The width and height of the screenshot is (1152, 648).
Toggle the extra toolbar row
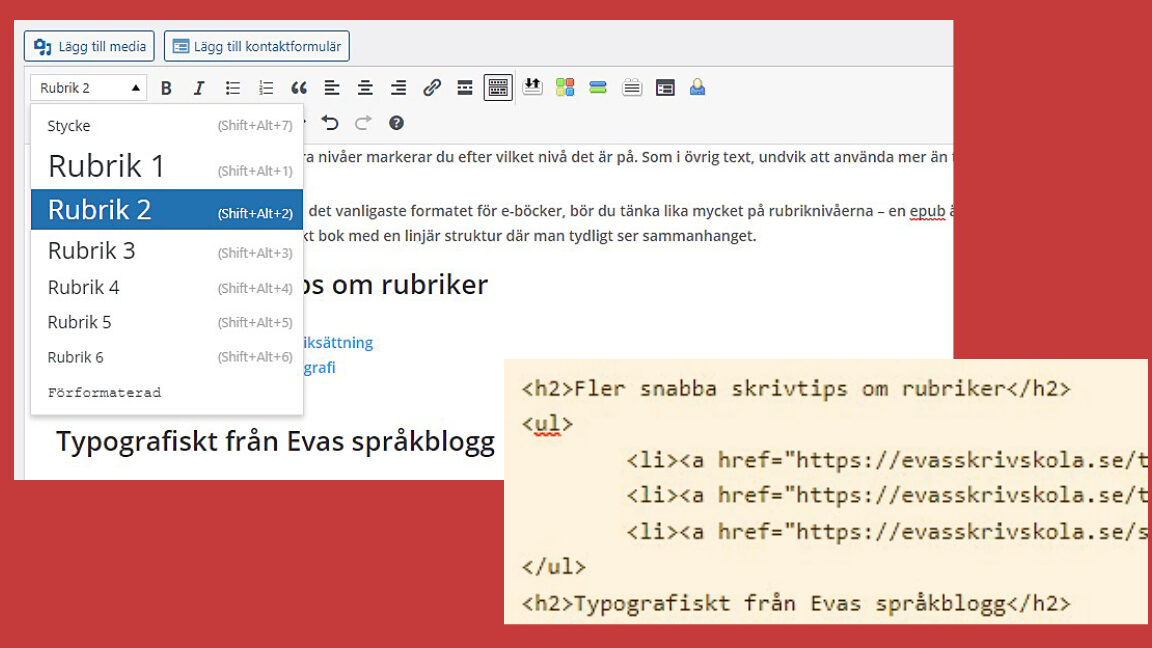coord(498,88)
